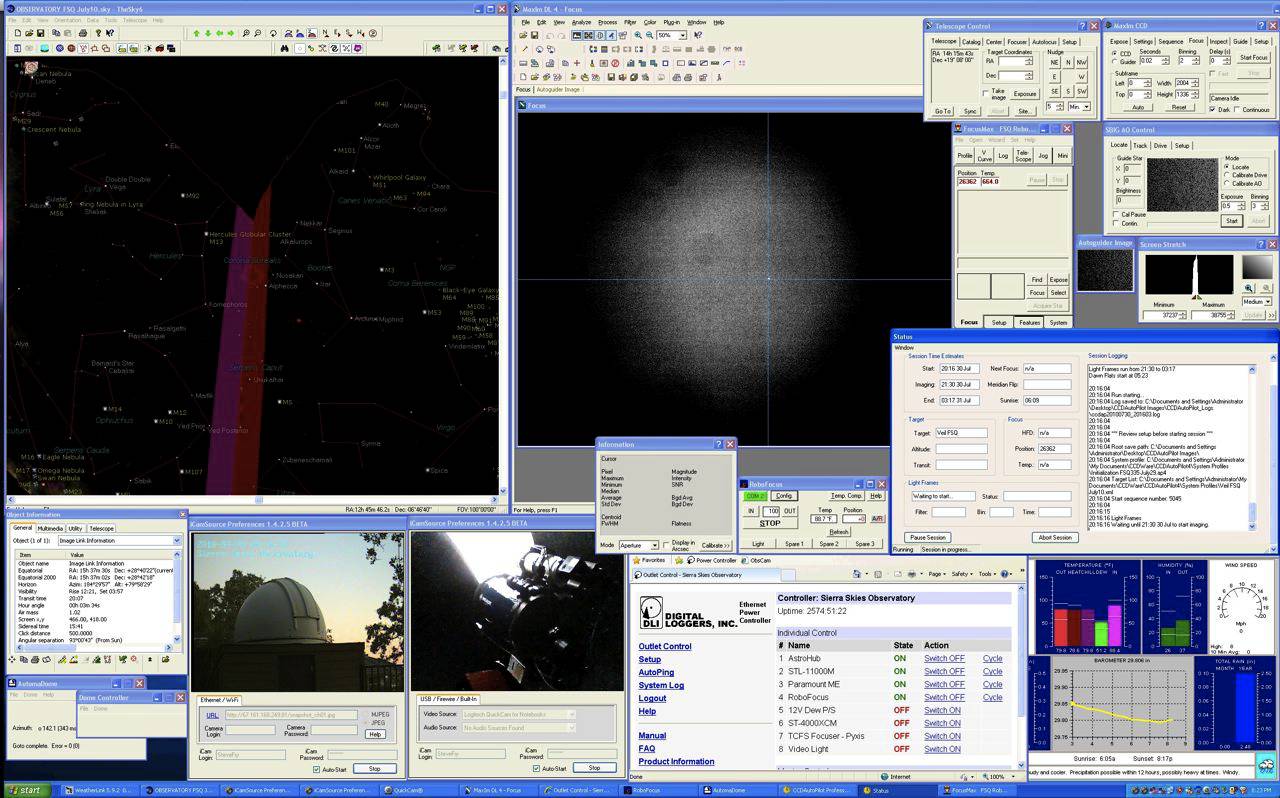This screenshot has height=798, width=1280.
Task: Click the COM 2 indicator in RoboFocus
Action: [756, 496]
